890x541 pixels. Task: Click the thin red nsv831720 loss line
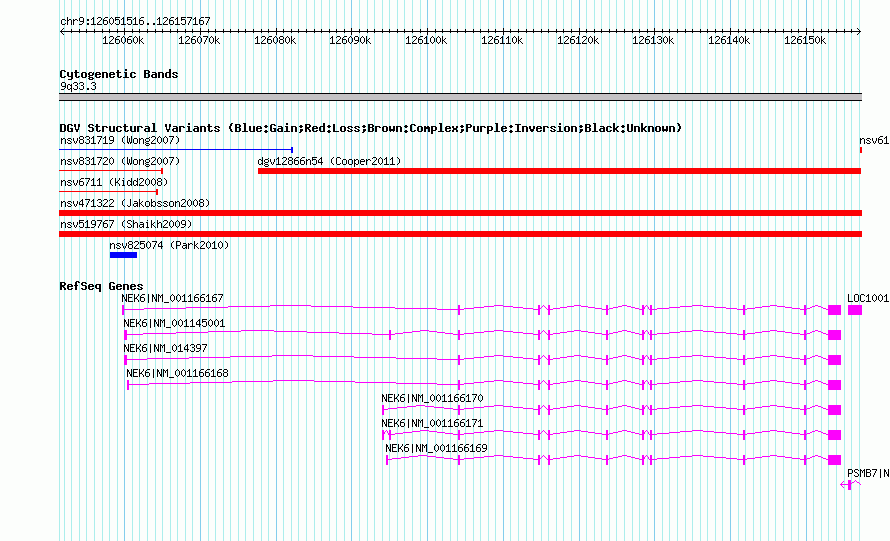coord(111,171)
